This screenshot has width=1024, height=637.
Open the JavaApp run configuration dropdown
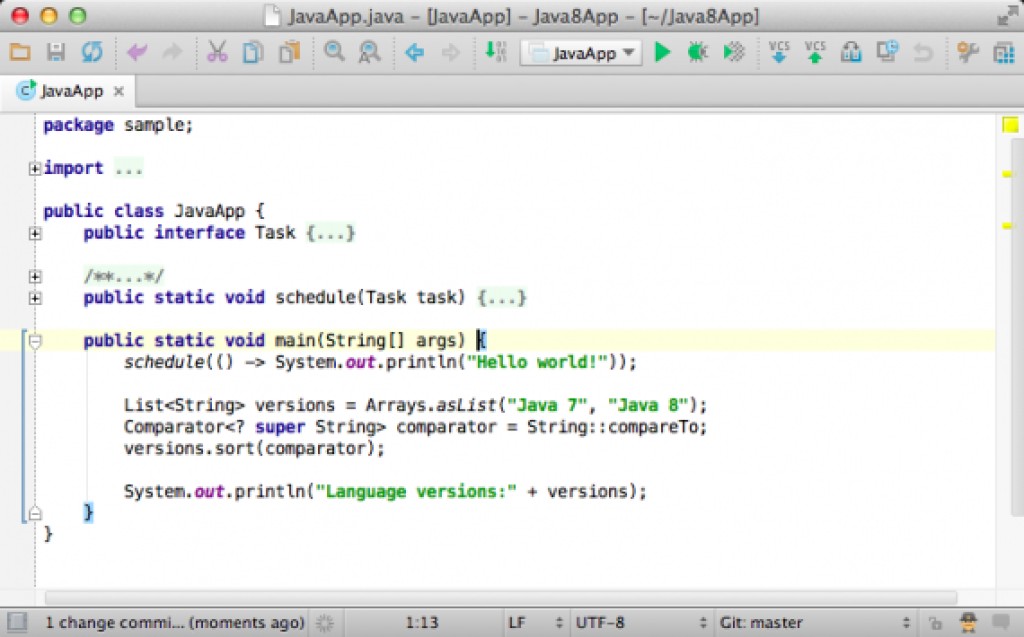click(581, 52)
